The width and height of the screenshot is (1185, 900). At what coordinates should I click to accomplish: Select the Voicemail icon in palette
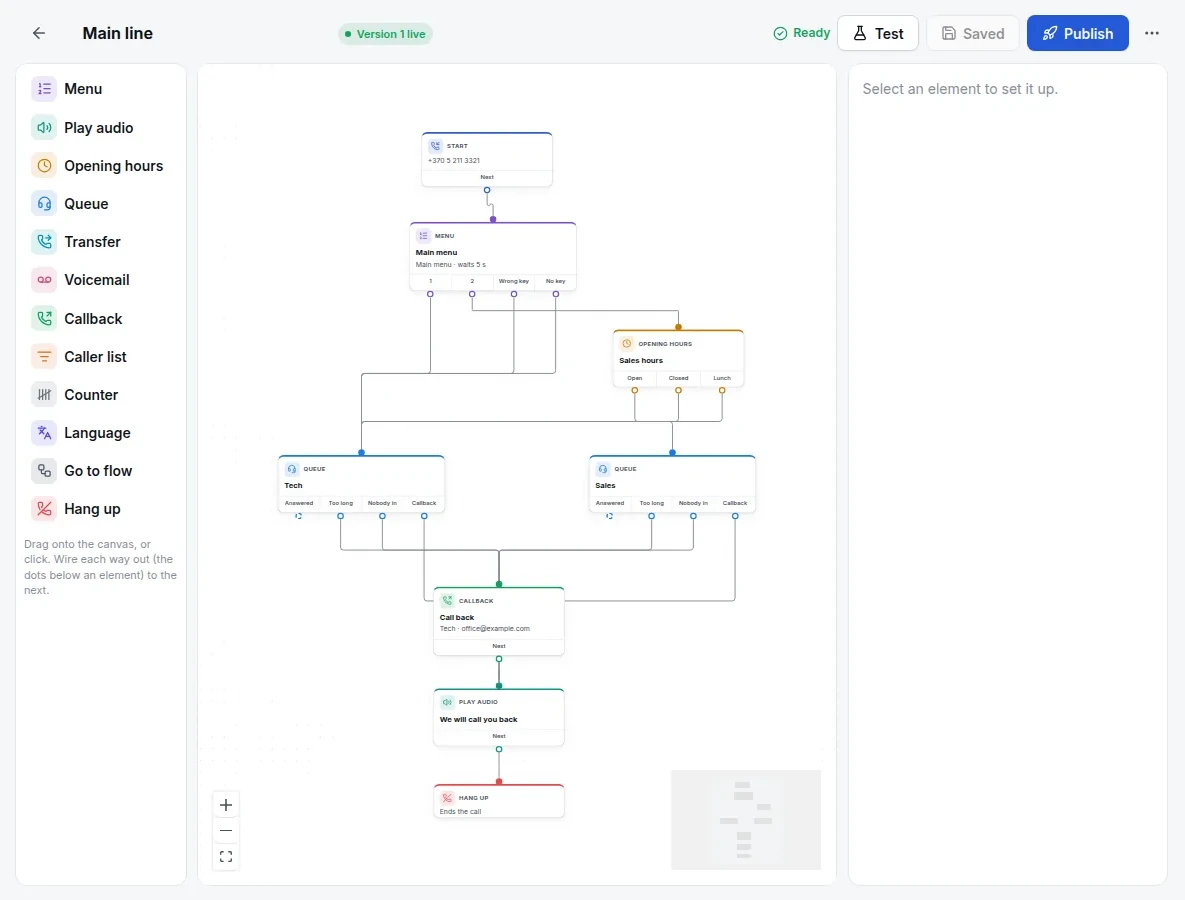click(x=45, y=280)
